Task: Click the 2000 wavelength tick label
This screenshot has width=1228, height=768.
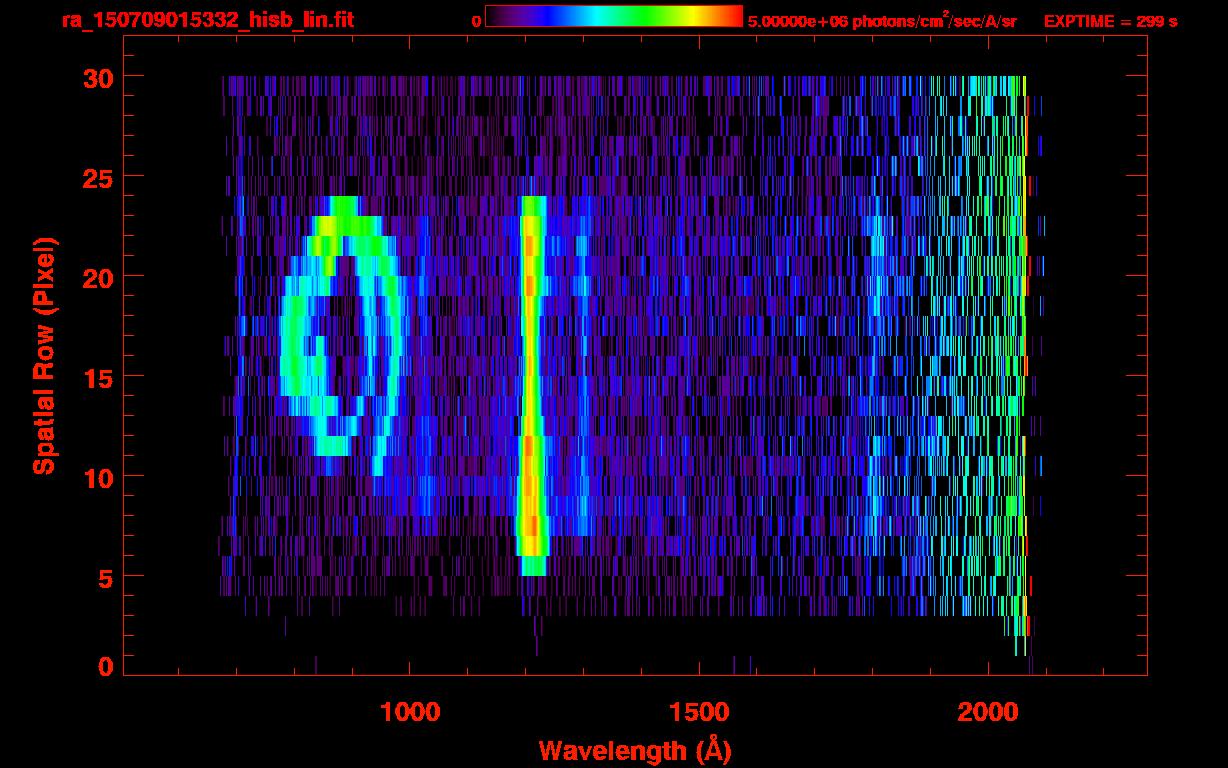Action: pos(988,711)
